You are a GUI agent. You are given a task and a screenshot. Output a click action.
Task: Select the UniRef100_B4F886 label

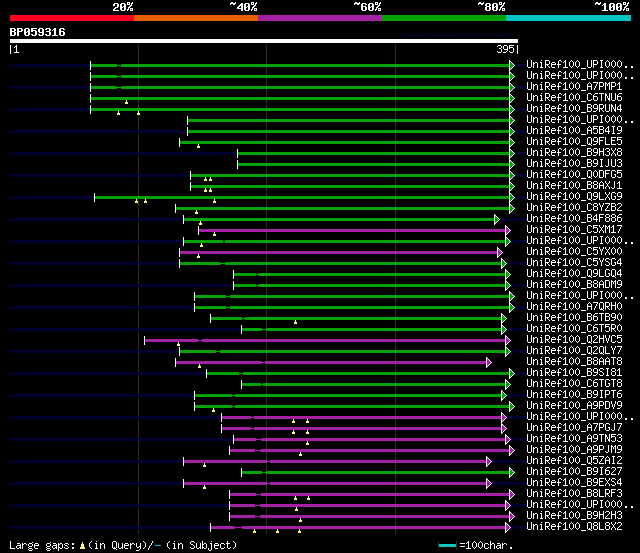[x=574, y=219]
